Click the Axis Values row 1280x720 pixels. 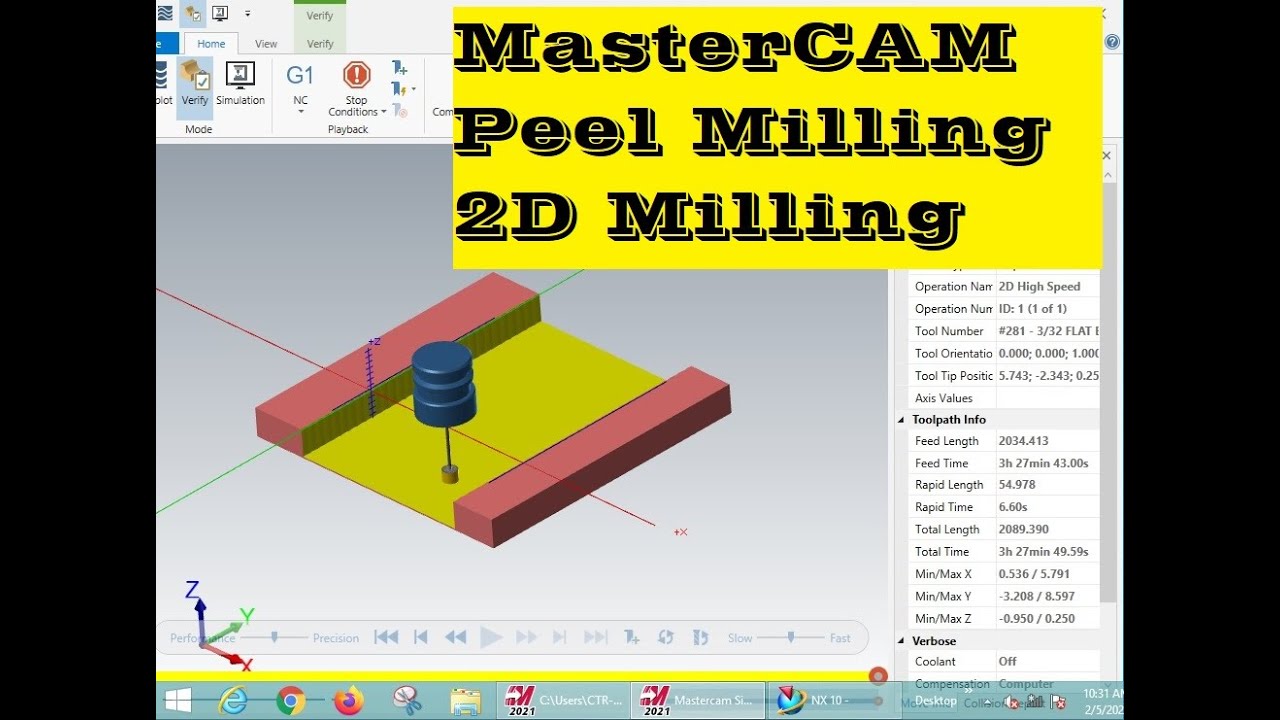click(1003, 398)
